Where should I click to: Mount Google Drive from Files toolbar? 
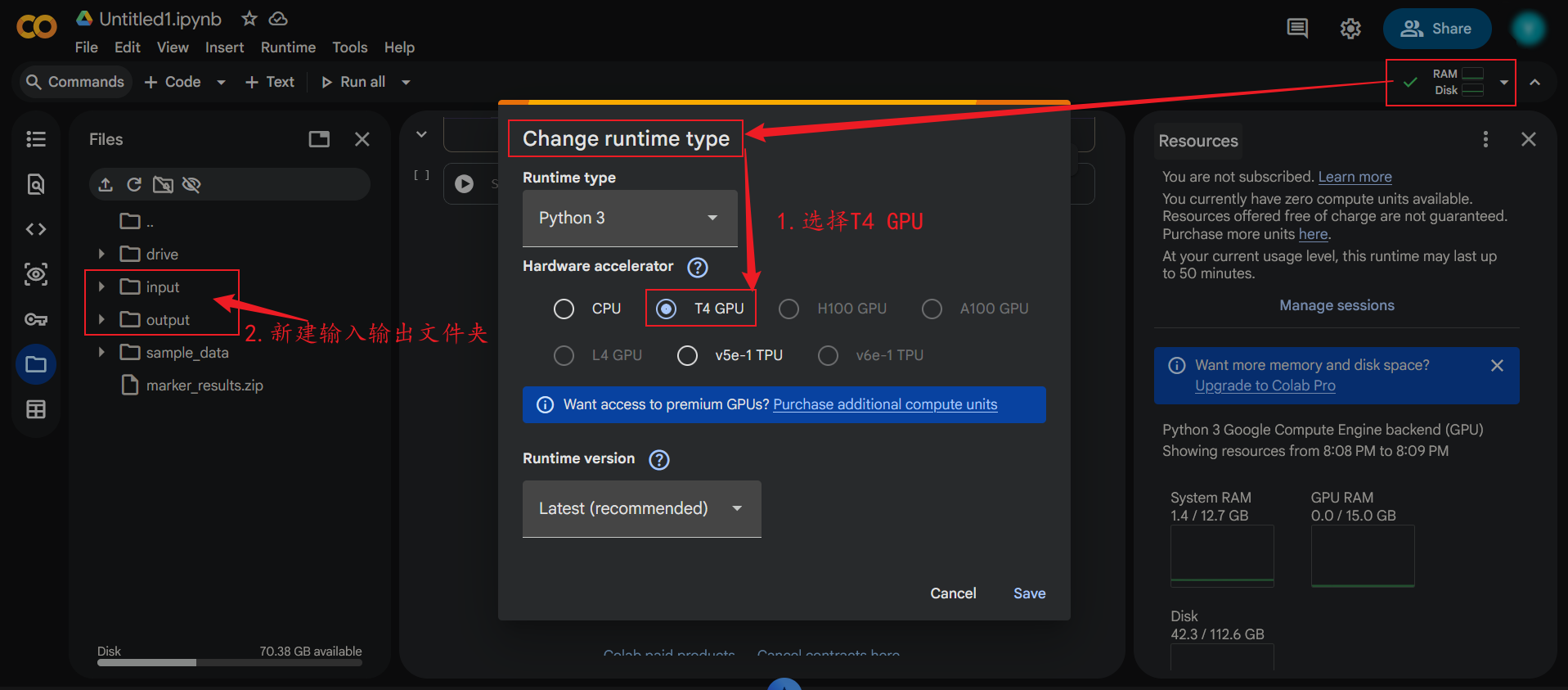[x=163, y=184]
